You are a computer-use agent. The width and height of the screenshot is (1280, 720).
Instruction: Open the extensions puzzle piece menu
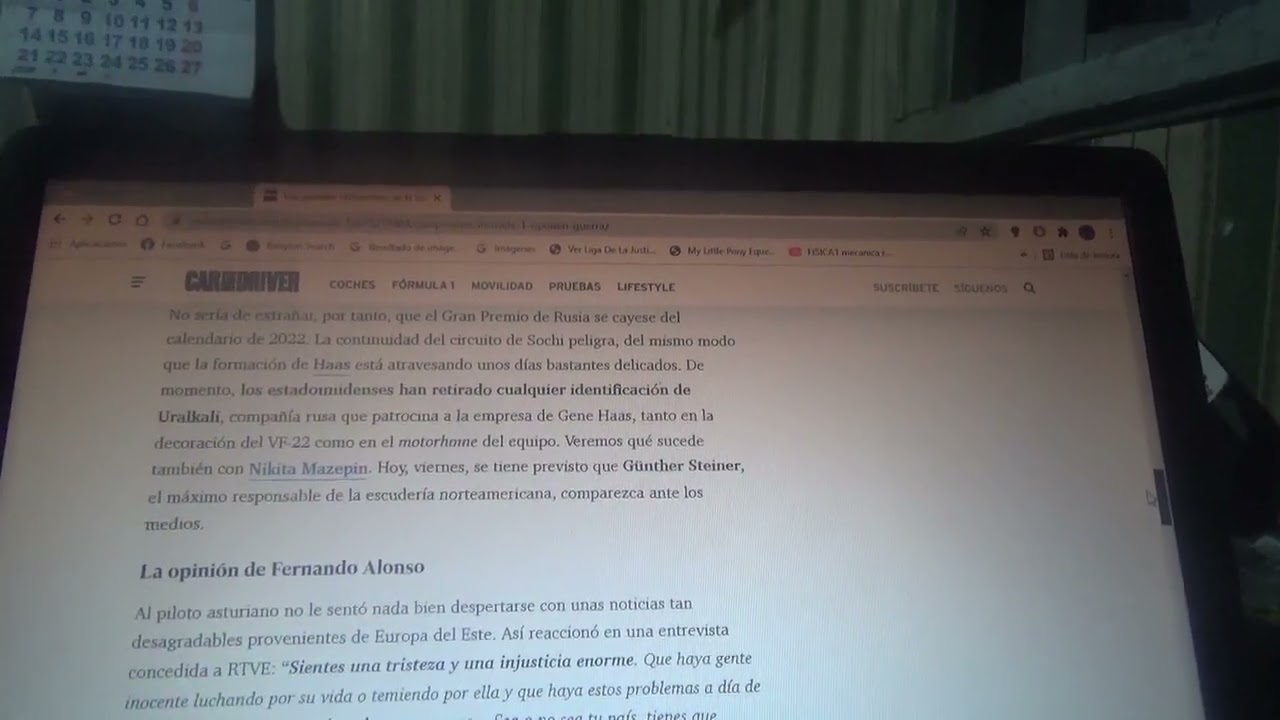(1063, 232)
